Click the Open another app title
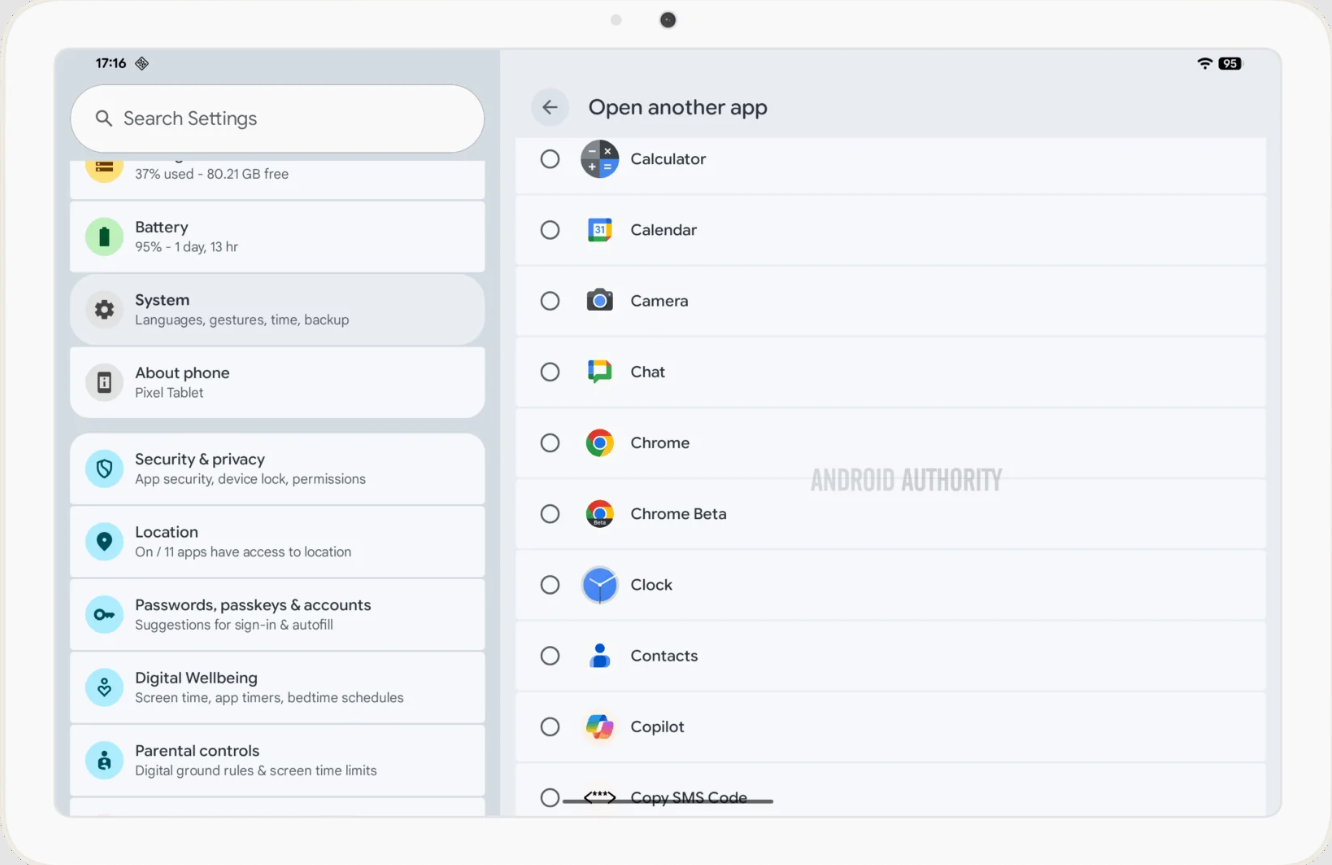Image resolution: width=1332 pixels, height=865 pixels. [678, 107]
